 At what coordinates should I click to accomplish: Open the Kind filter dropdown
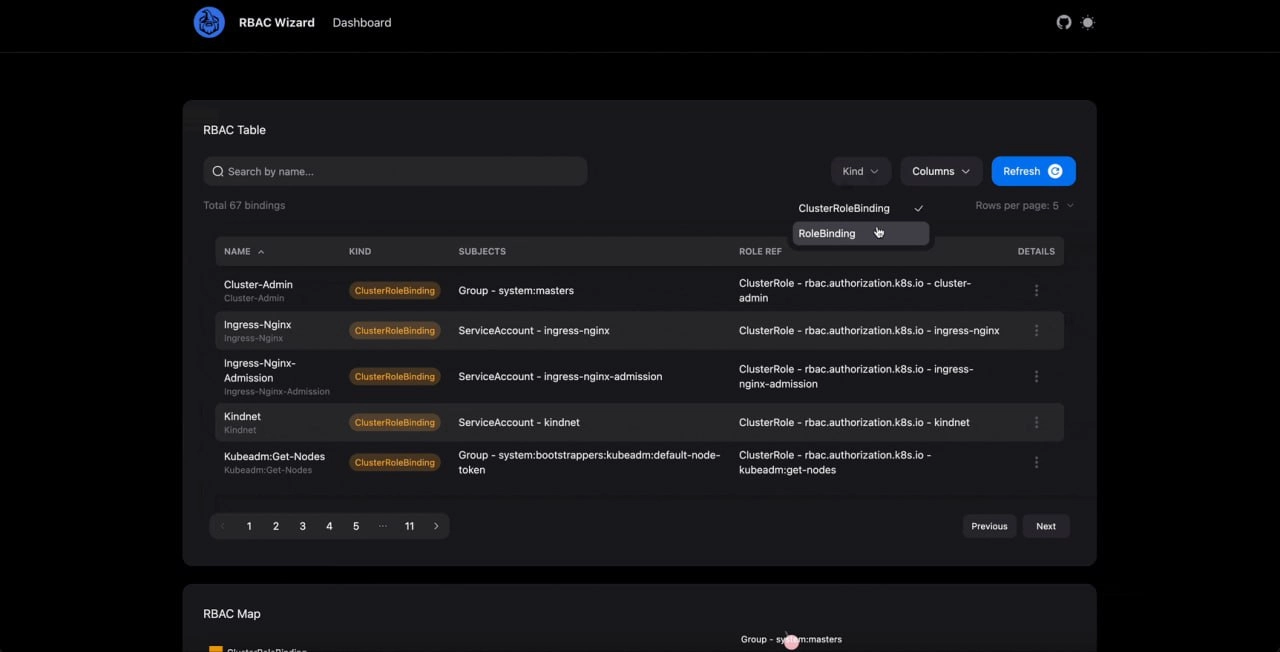pos(861,171)
